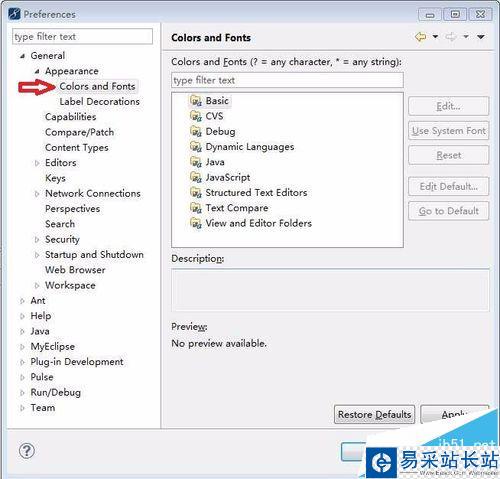500x479 pixels.
Task: Click the Go to Default button
Action: click(x=449, y=211)
